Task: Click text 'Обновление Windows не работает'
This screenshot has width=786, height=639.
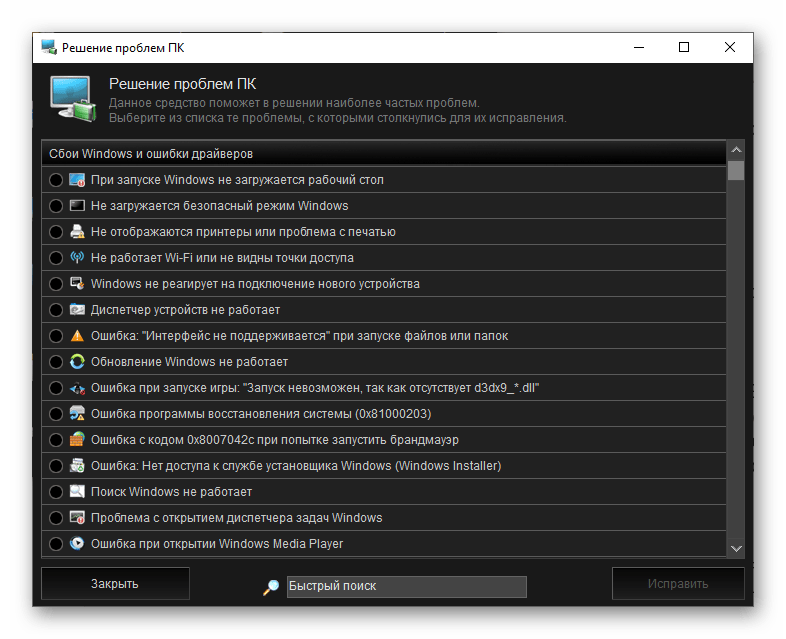Action: [x=189, y=362]
